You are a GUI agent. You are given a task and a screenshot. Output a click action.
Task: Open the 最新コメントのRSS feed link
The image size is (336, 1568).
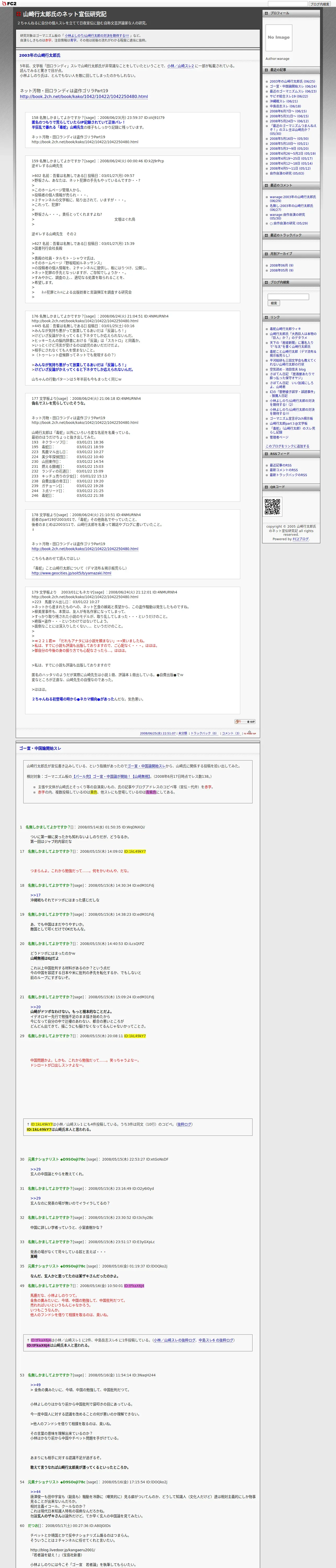pyautogui.click(x=284, y=470)
